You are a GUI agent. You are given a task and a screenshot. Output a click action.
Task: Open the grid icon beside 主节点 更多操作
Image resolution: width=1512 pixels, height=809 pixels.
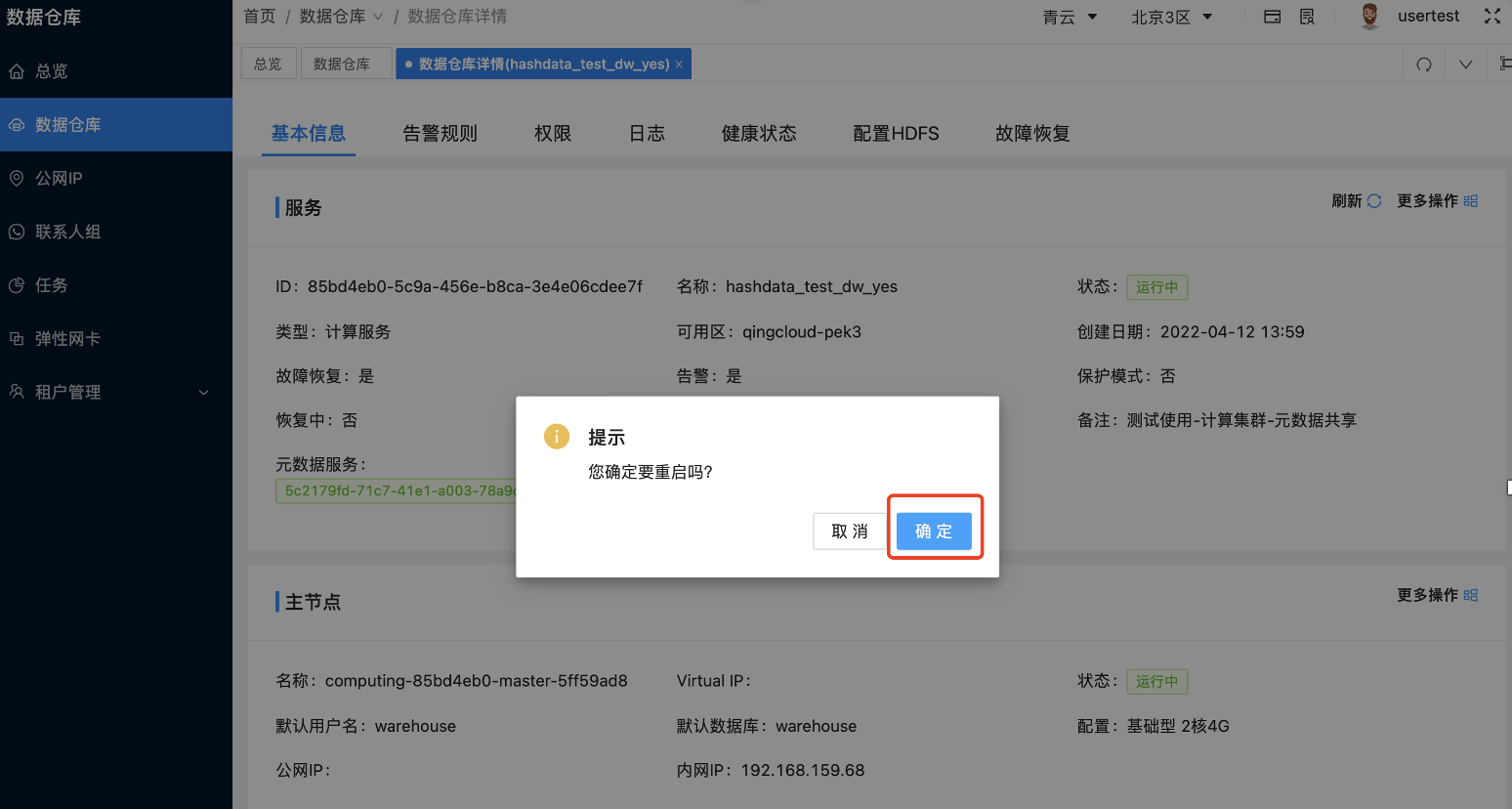coord(1470,594)
